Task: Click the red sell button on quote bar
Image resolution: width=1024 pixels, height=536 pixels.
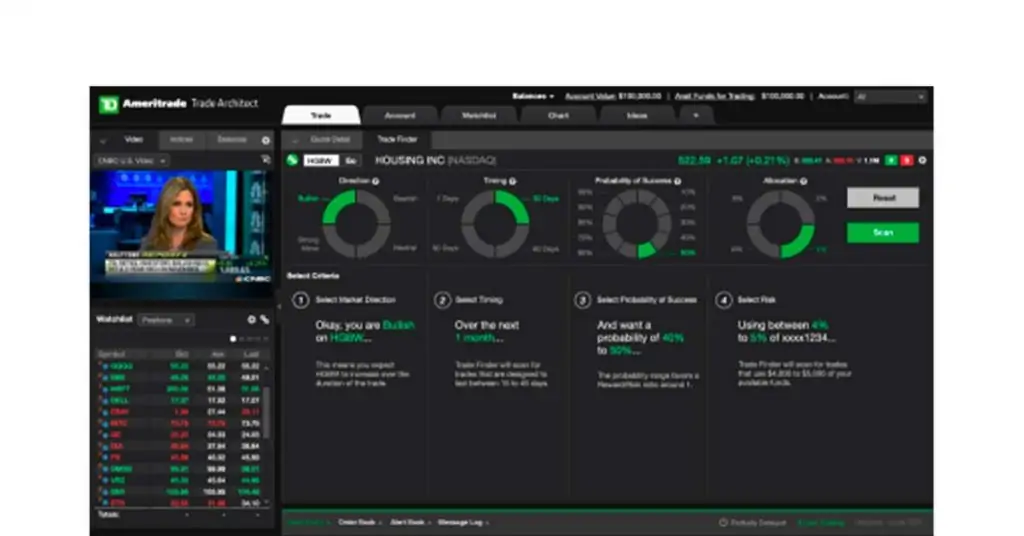Action: pyautogui.click(x=906, y=161)
